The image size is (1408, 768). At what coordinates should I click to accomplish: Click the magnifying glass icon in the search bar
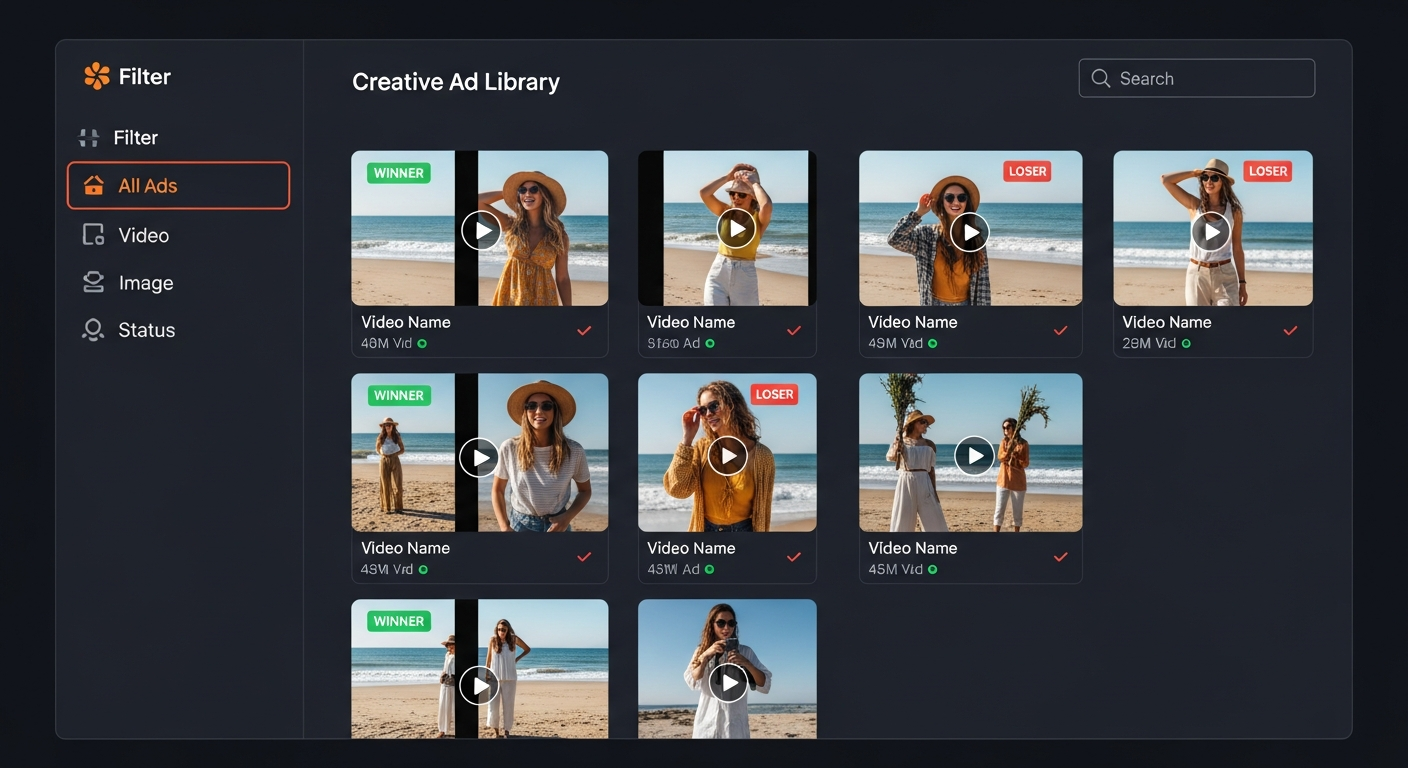point(1100,77)
